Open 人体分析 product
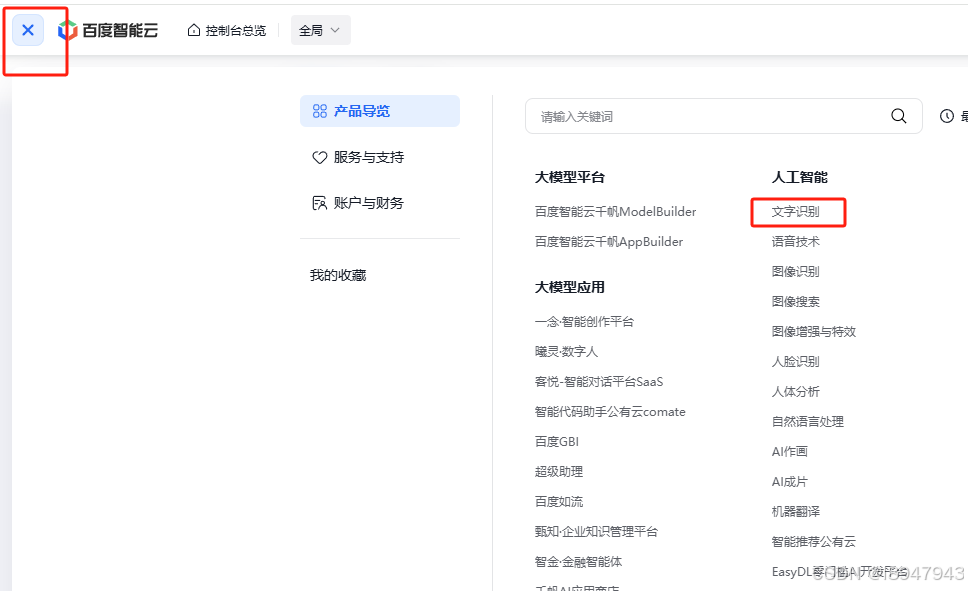Screen dimensions: 968x591 point(796,392)
